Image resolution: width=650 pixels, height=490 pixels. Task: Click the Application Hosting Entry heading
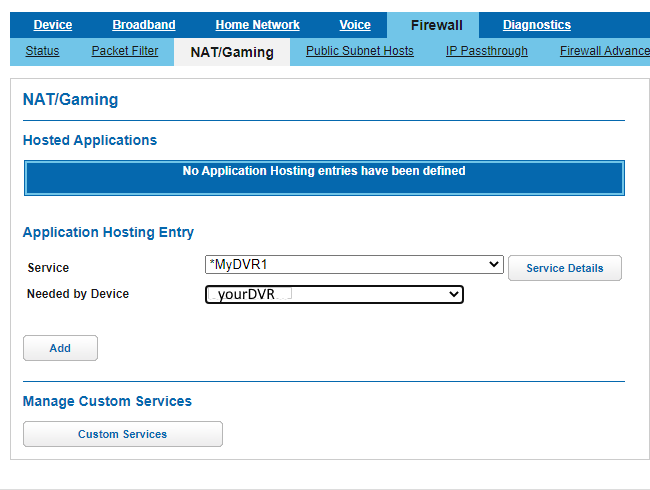(108, 232)
